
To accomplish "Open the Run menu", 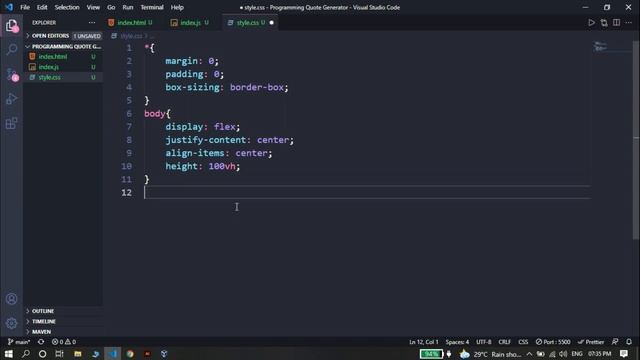I will pos(128,7).
